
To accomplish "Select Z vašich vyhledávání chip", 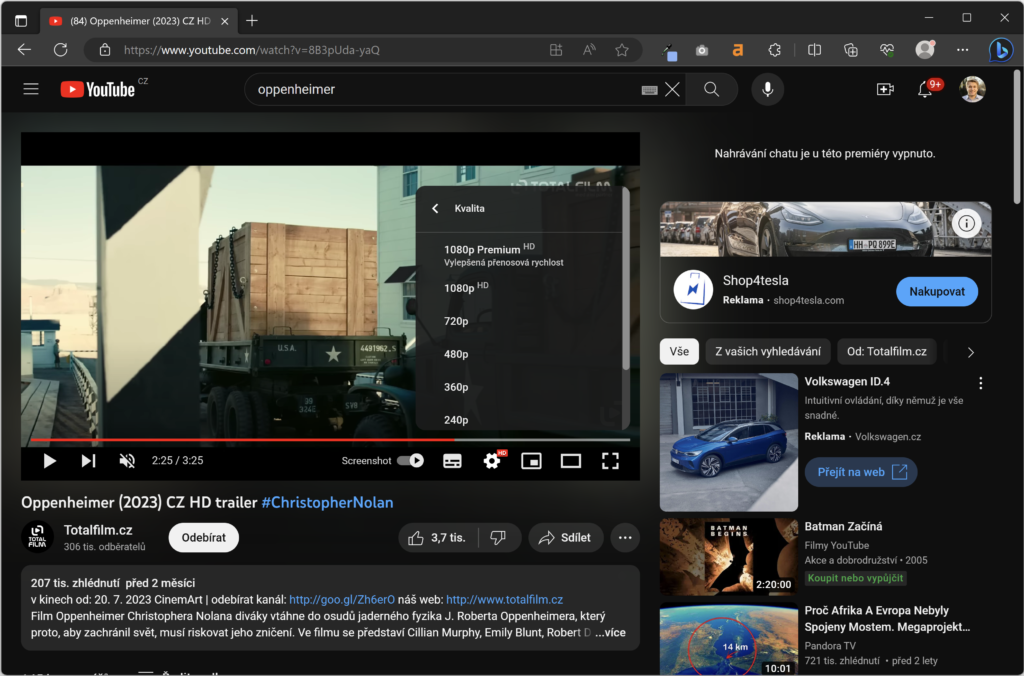I will [x=768, y=351].
